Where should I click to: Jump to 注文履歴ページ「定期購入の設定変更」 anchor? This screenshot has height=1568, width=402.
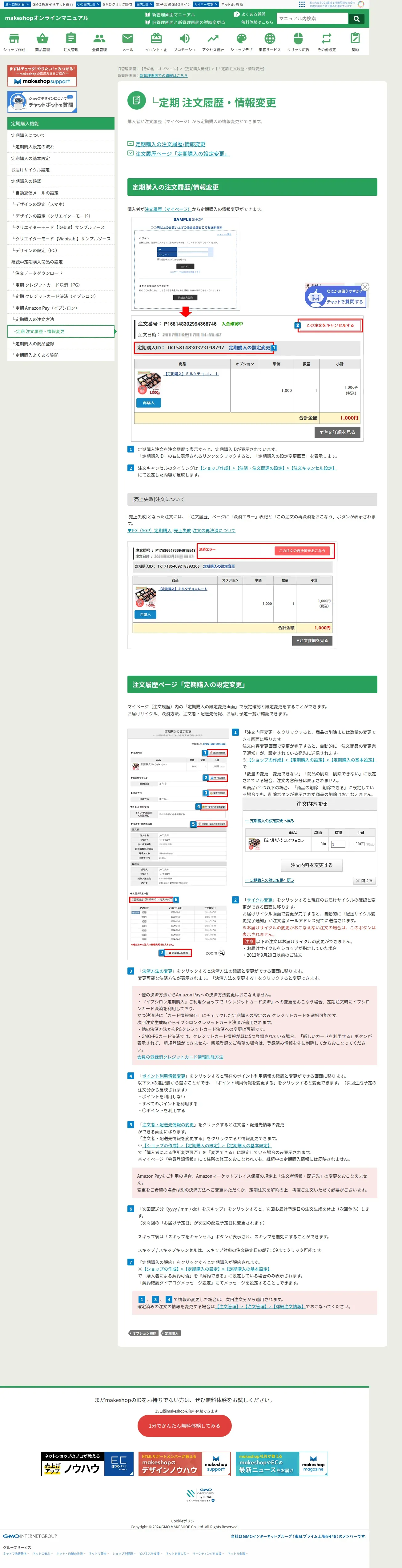[x=182, y=154]
